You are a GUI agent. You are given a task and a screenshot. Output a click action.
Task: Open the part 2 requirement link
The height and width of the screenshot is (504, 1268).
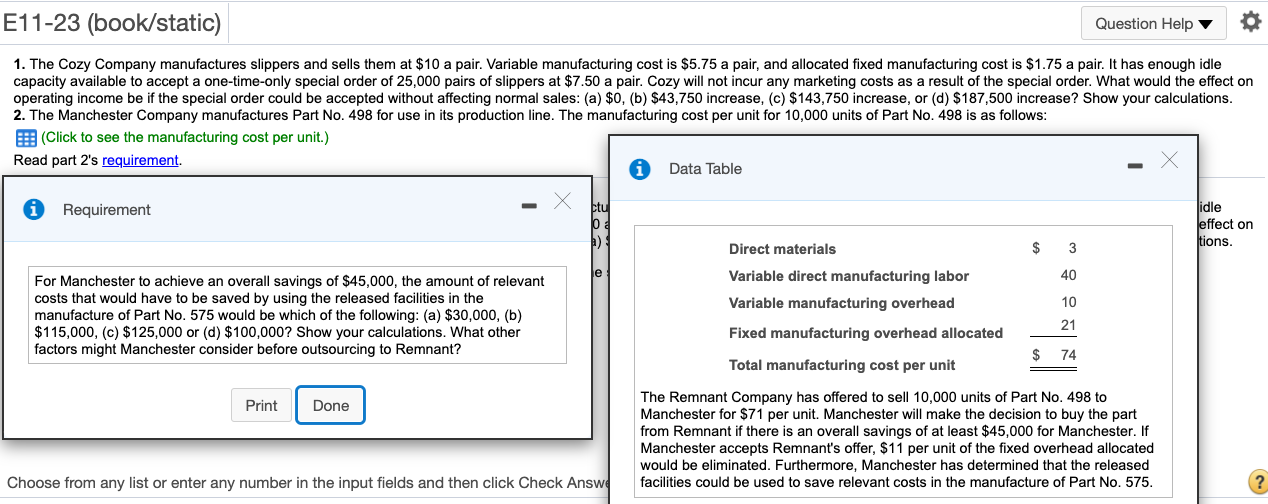(141, 160)
